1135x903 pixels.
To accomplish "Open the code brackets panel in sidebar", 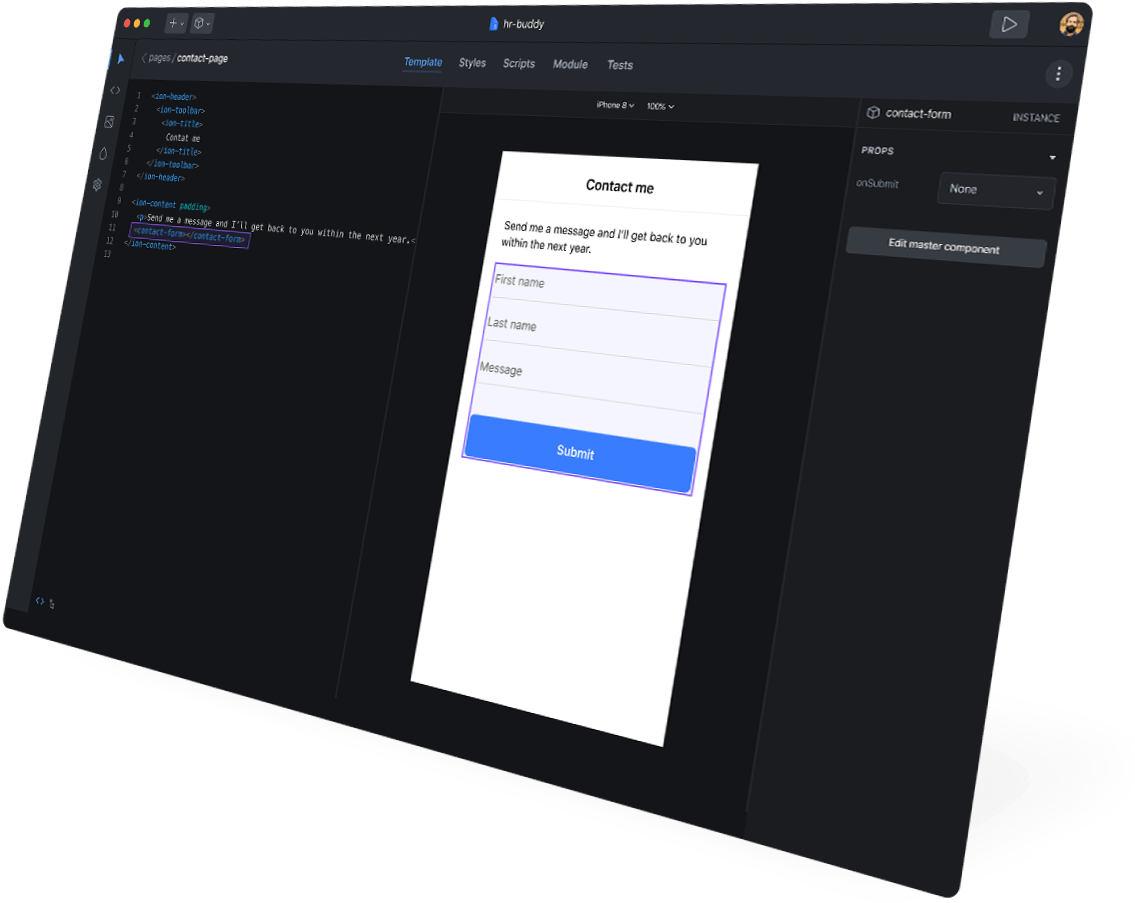I will pos(115,90).
